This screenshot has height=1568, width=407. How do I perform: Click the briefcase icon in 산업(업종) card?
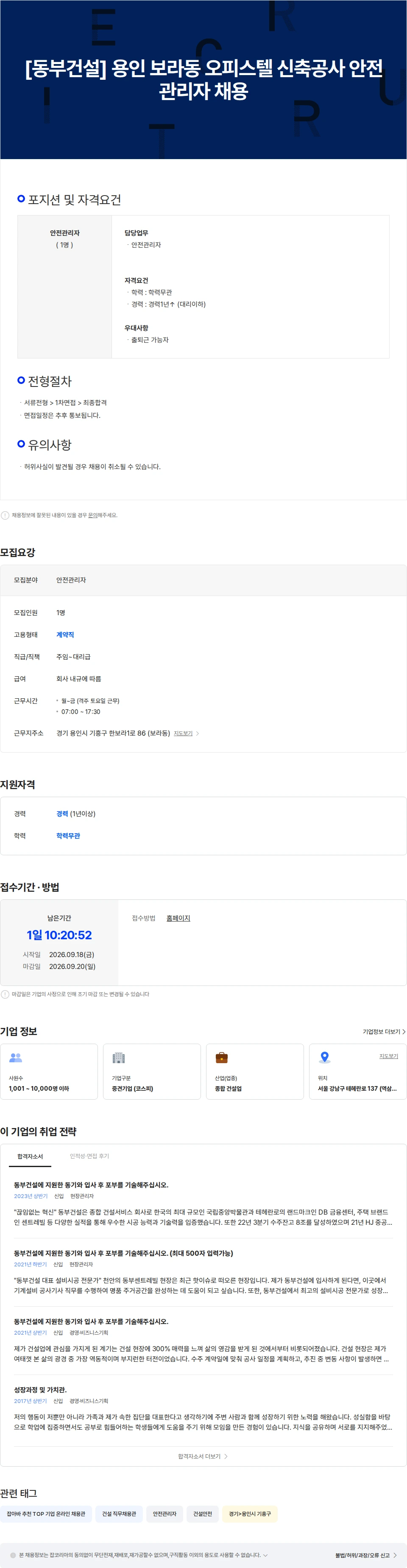[x=221, y=1057]
